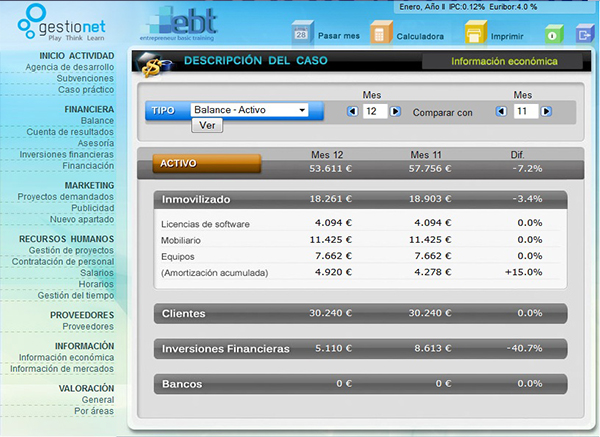Open the Proveedores sidebar link
Screen dimensions: 600x437
click(88, 326)
